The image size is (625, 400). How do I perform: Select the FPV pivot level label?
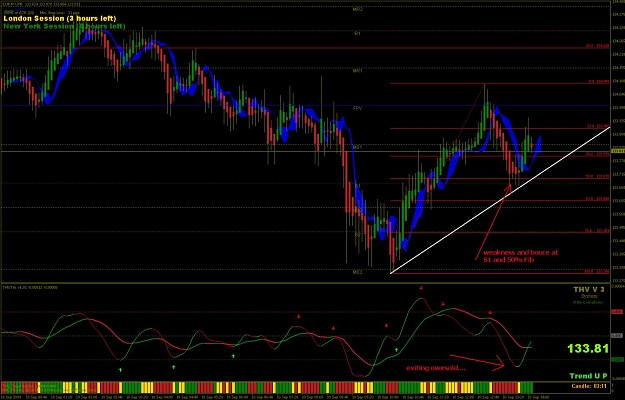tap(357, 108)
